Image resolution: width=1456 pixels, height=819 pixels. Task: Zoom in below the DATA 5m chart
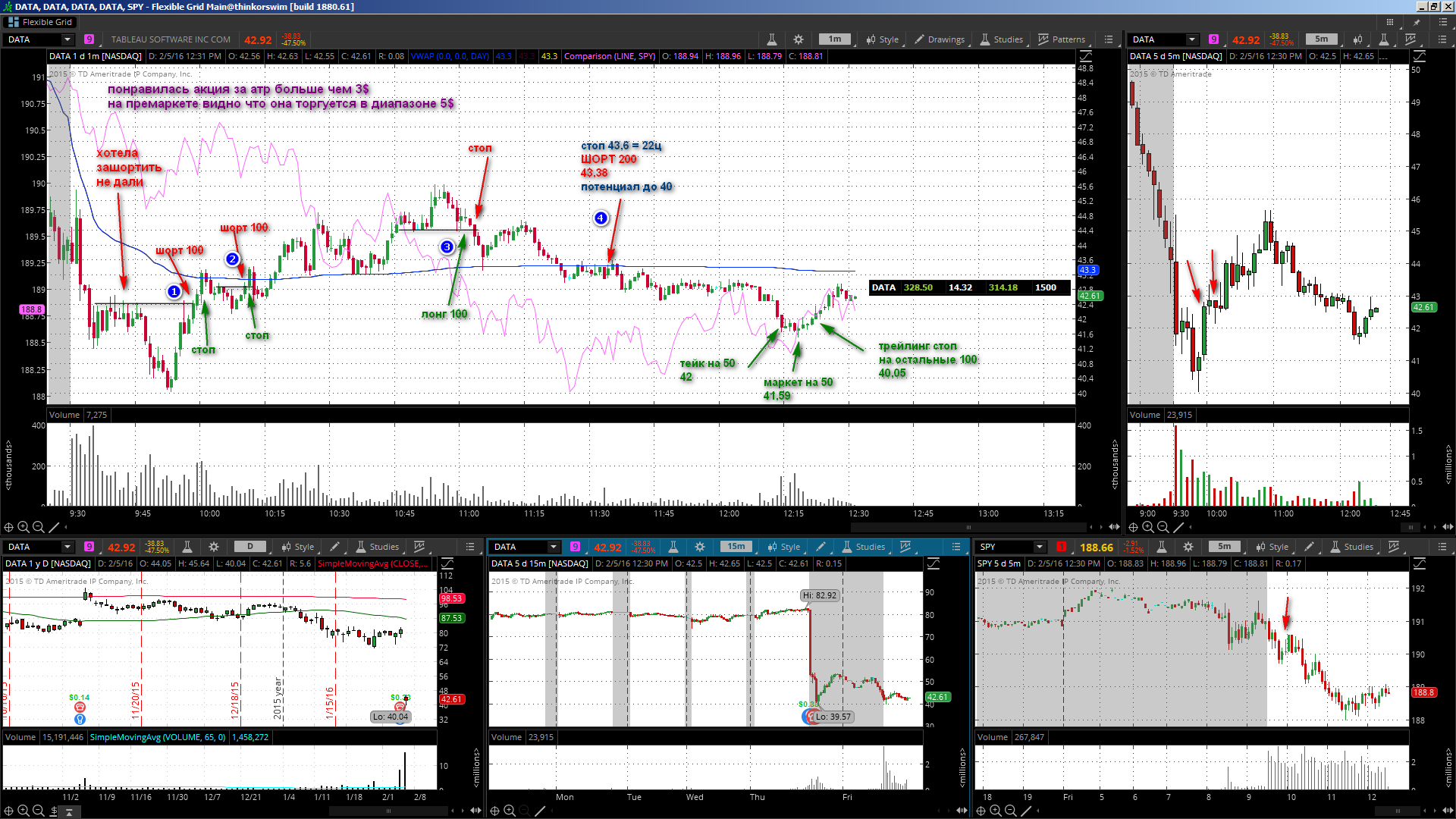(1148, 527)
